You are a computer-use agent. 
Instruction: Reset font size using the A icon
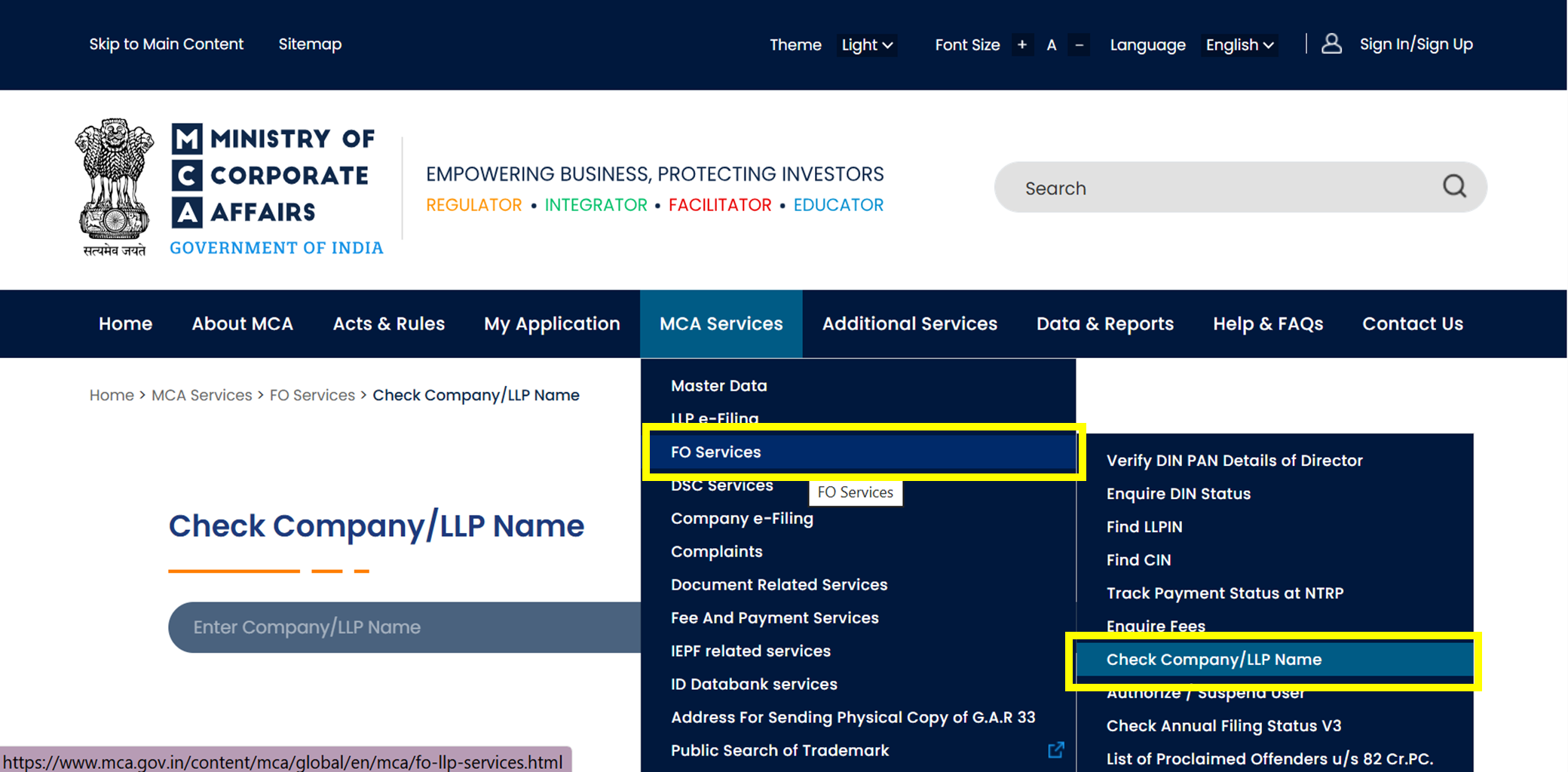click(x=1051, y=44)
